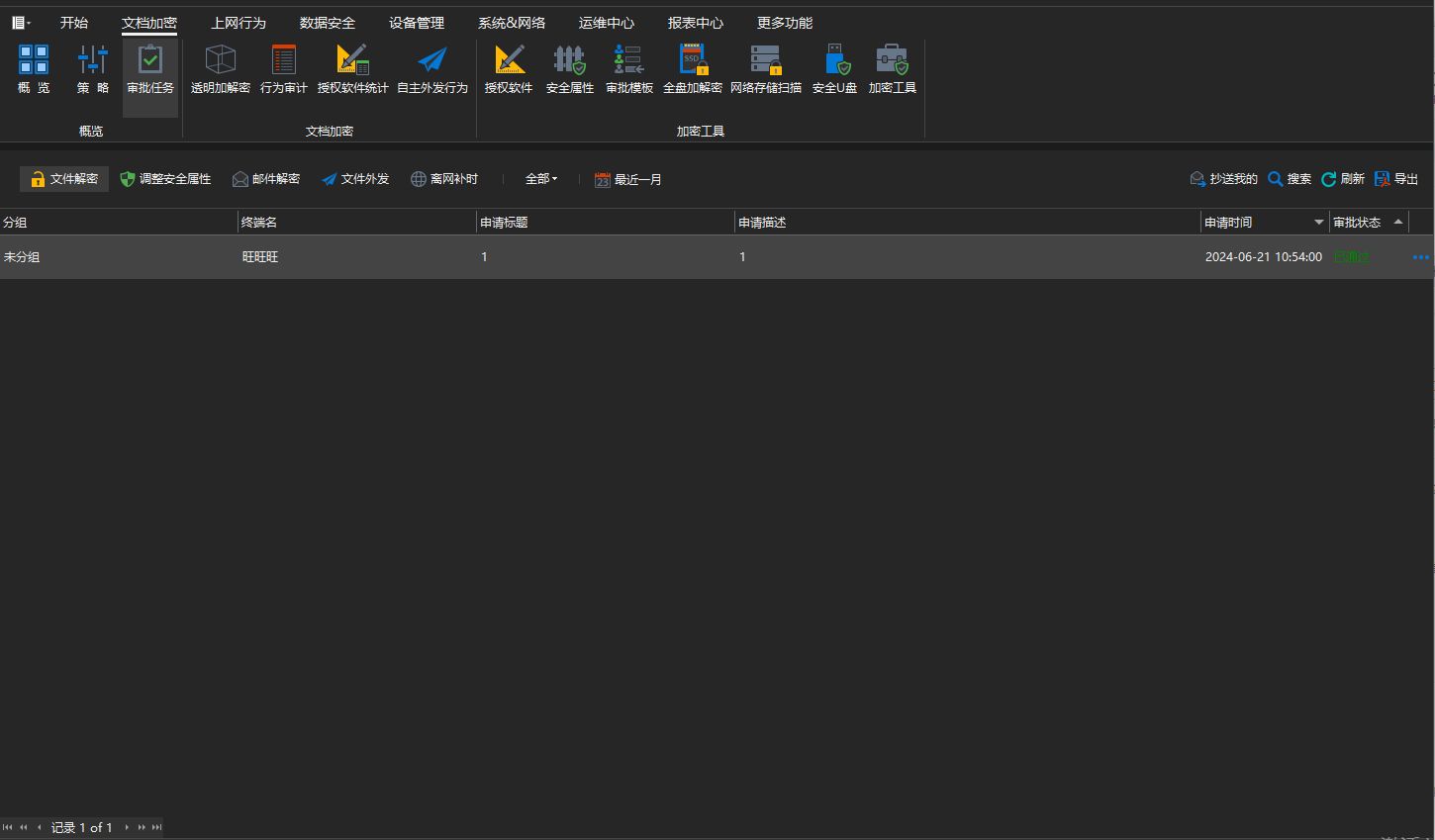Screen dimensions: 1435x840
Task: Go to next record in pager
Action: point(127,827)
